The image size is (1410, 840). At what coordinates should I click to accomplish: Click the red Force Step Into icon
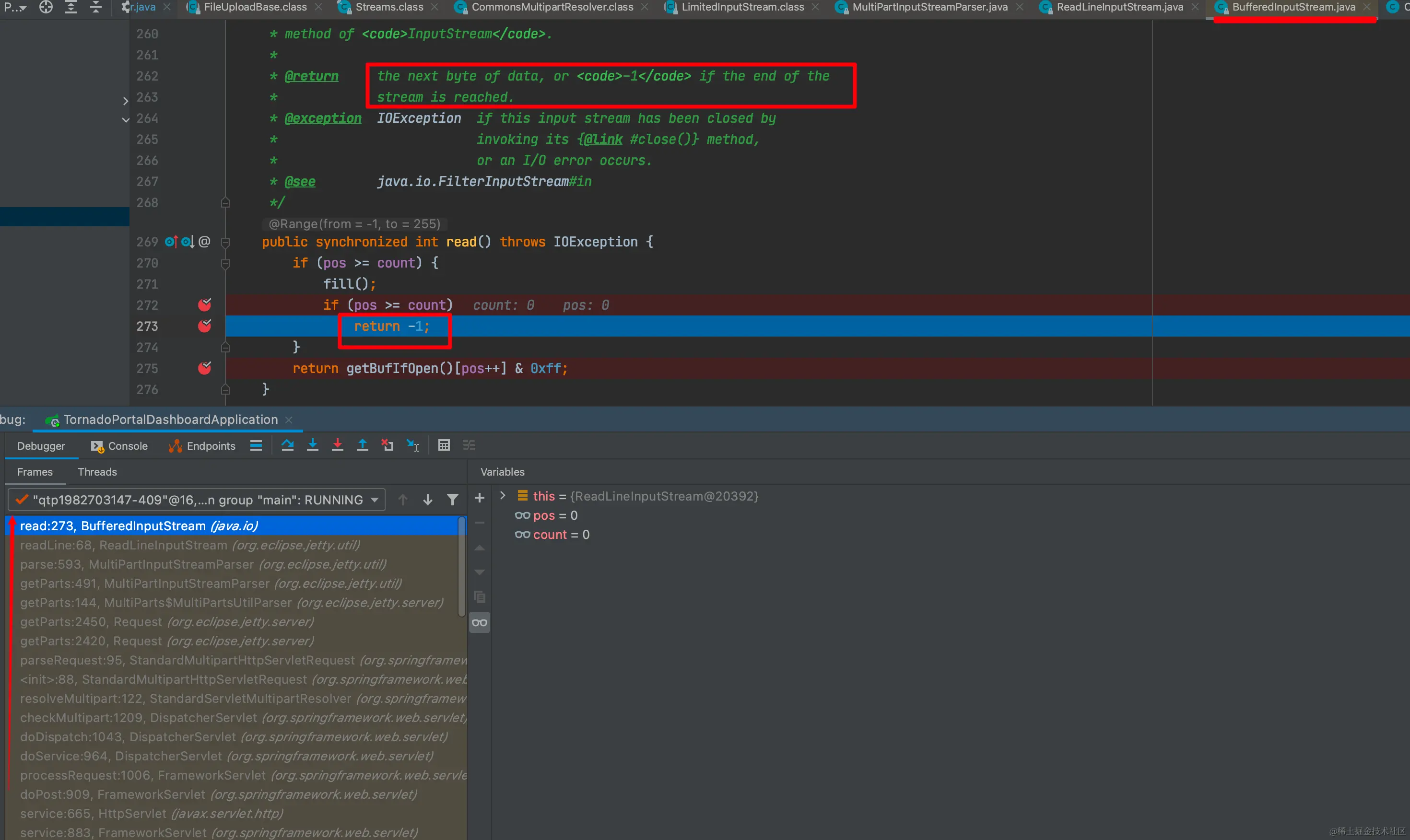[x=337, y=445]
